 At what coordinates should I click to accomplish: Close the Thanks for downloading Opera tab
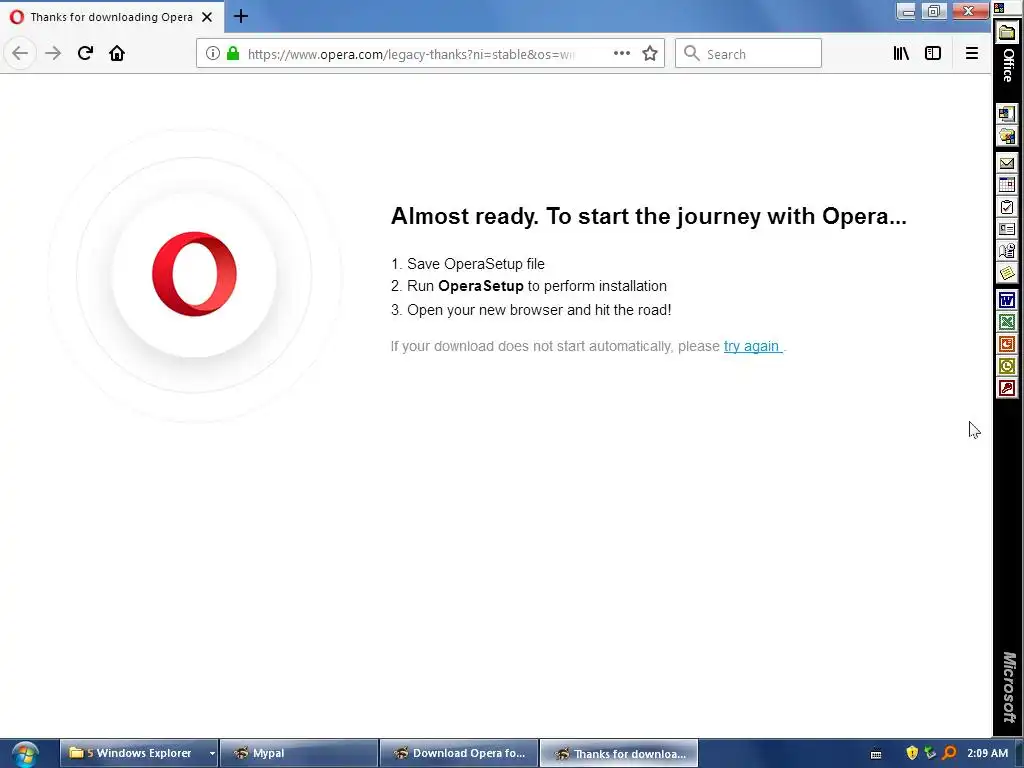pyautogui.click(x=207, y=17)
